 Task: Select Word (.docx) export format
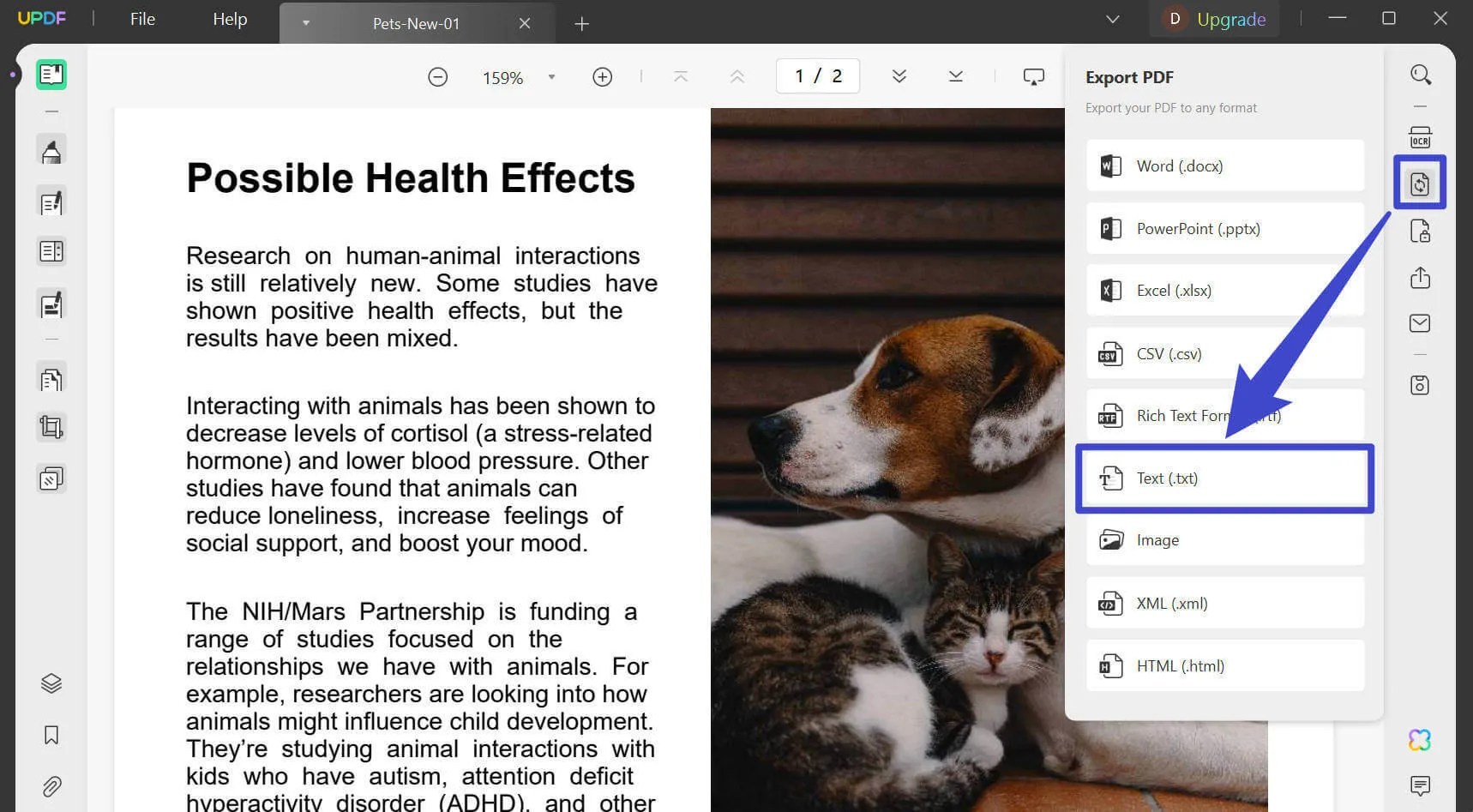pyautogui.click(x=1224, y=165)
